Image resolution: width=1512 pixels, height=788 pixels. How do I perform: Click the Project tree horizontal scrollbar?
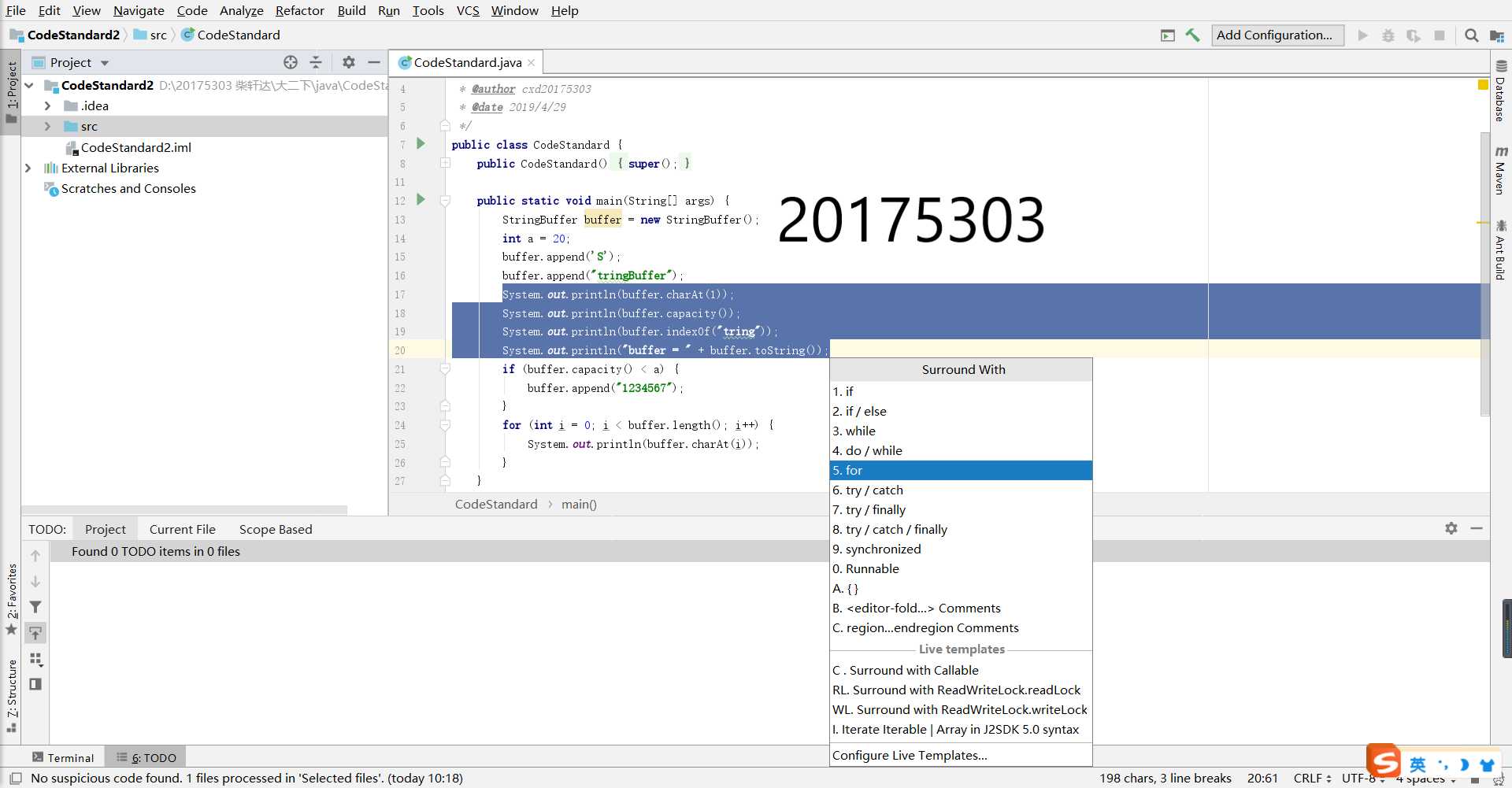[184, 510]
